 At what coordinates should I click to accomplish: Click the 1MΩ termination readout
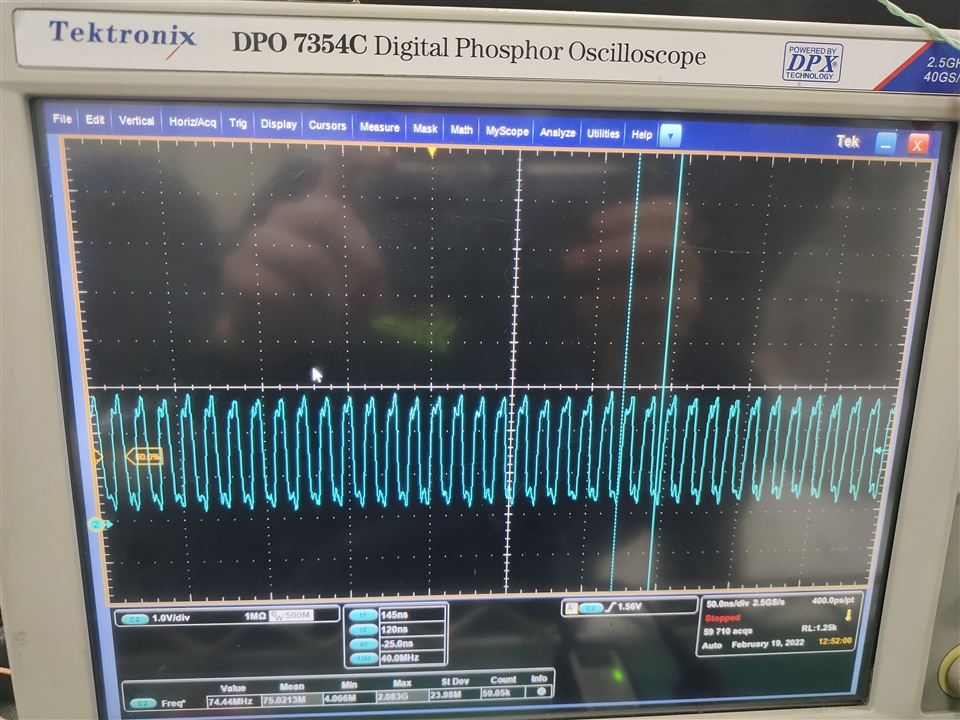255,616
